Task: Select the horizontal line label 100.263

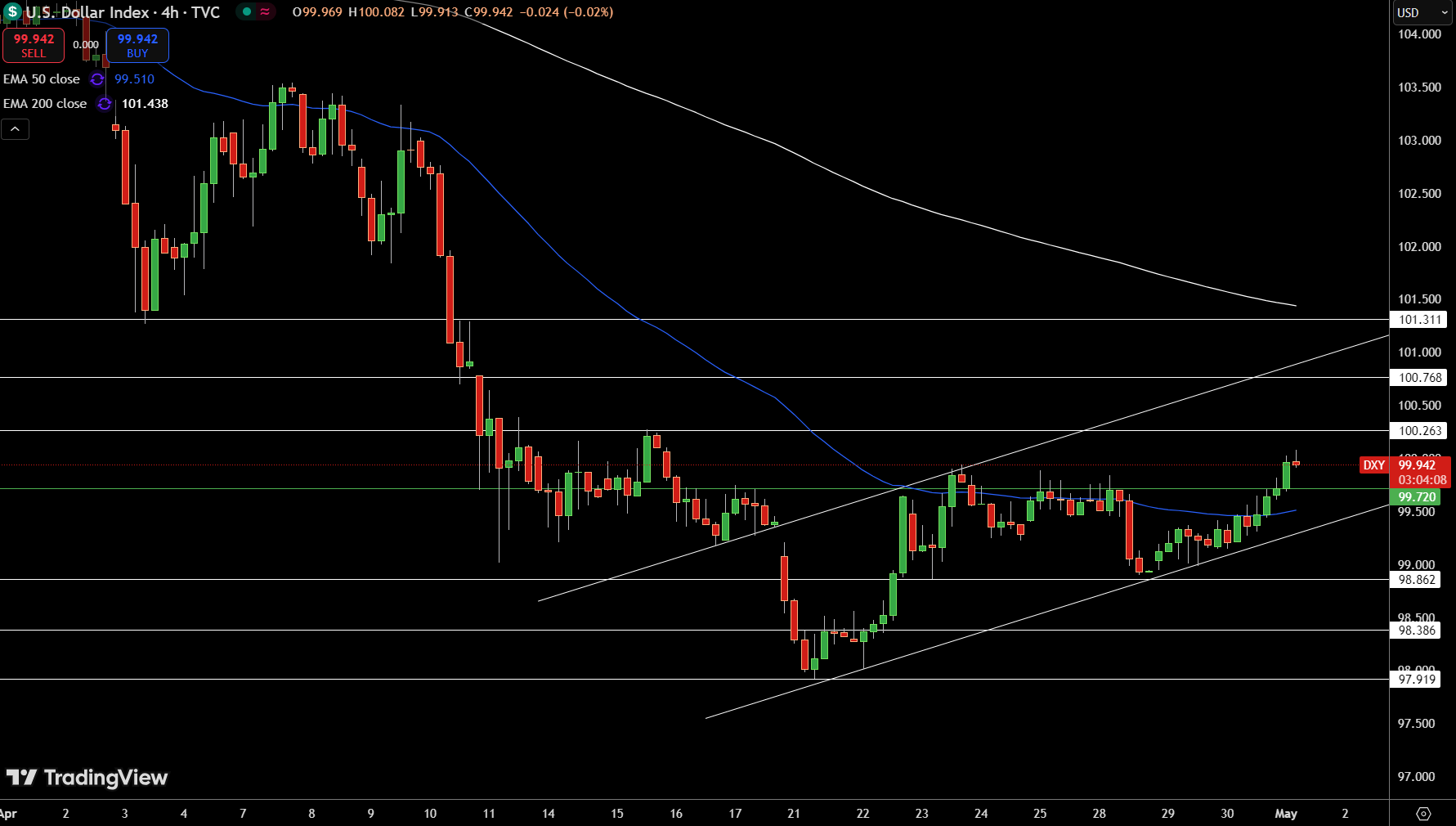Action: tap(1419, 431)
